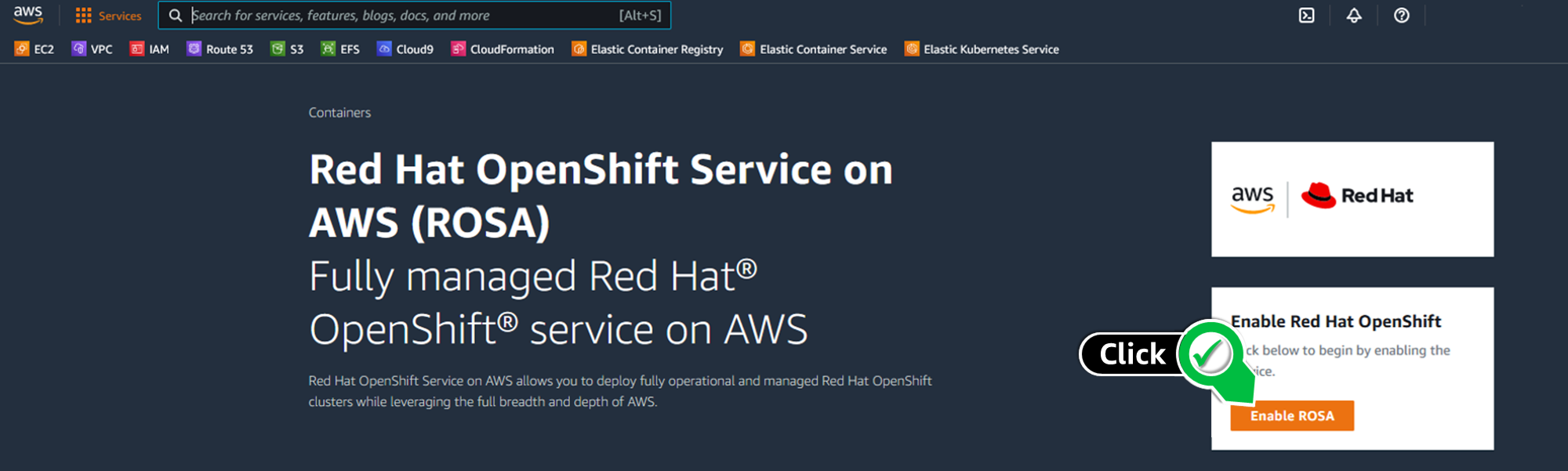Image resolution: width=1568 pixels, height=471 pixels.
Task: Click the Containers breadcrumb link
Action: (339, 112)
